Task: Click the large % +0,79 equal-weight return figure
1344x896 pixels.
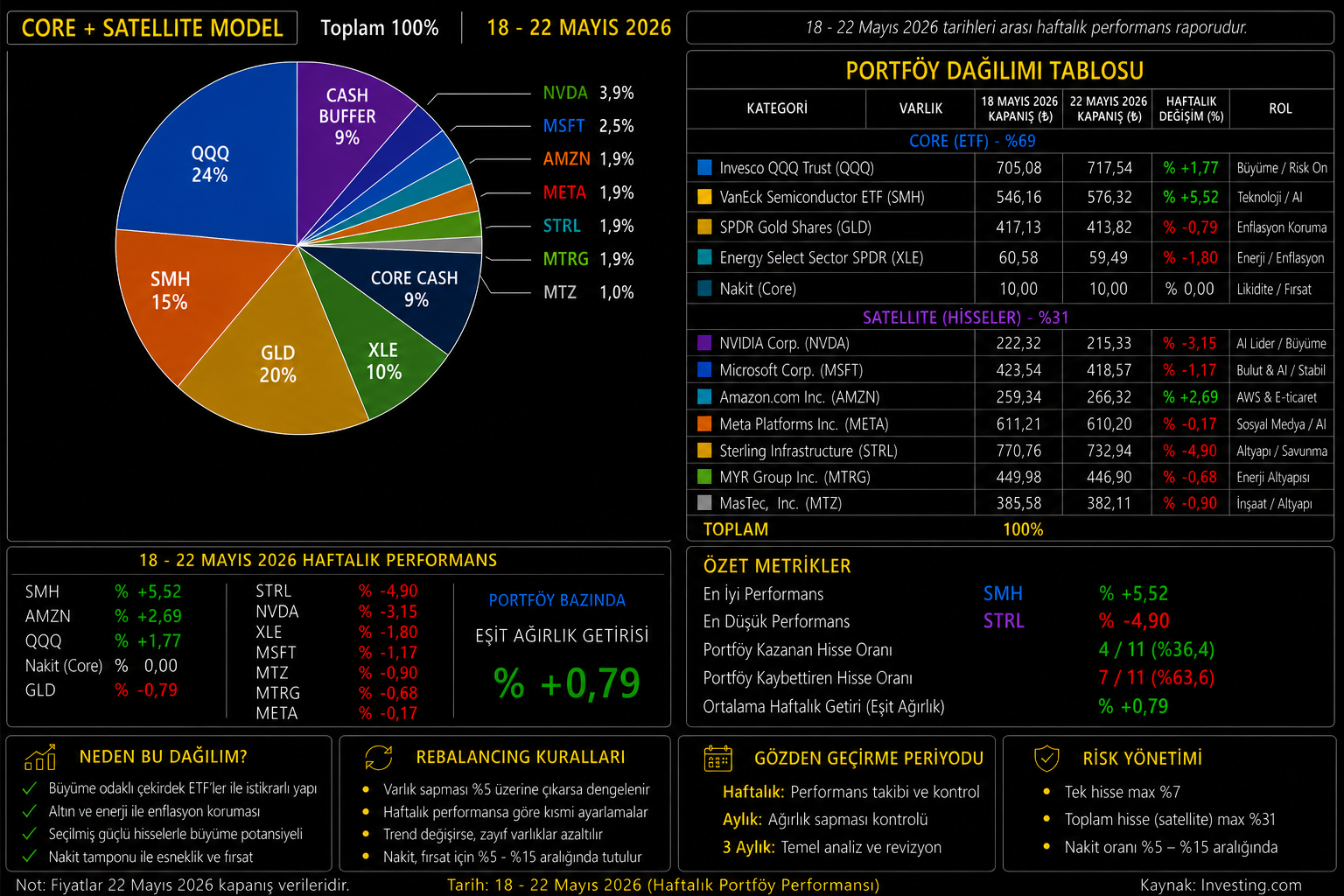Action: point(567,683)
